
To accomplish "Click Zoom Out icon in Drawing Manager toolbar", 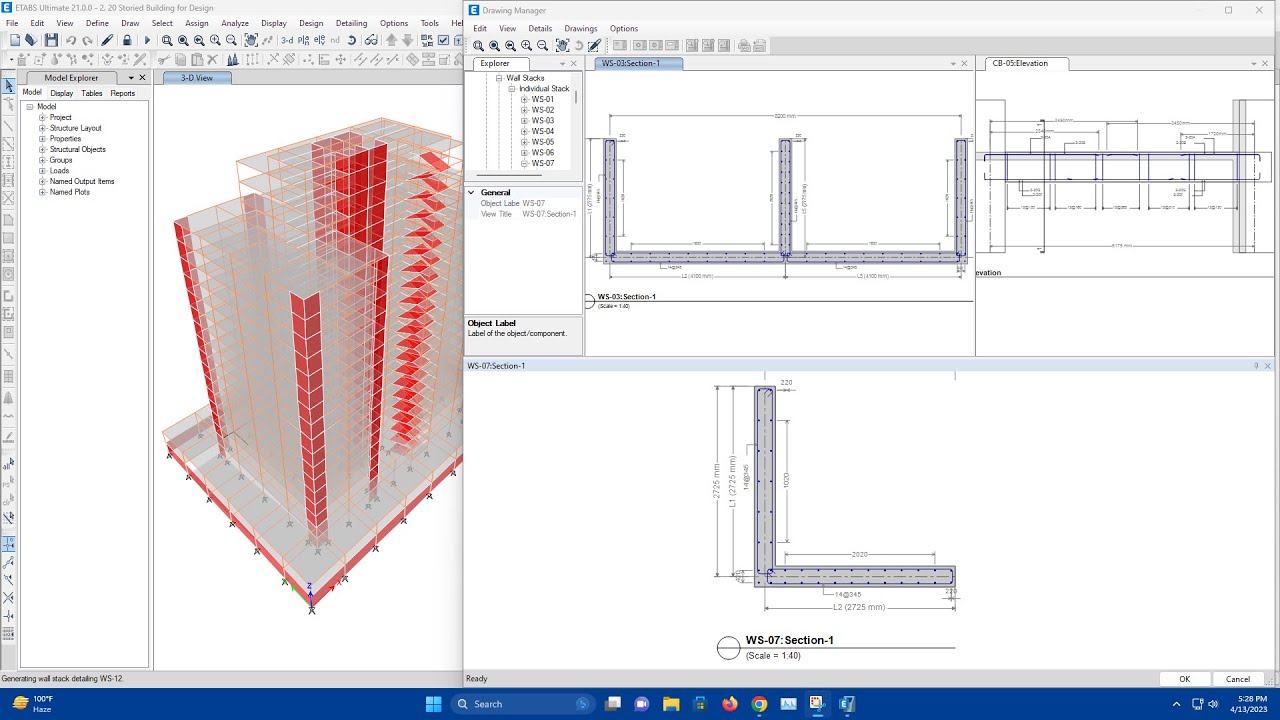I will (542, 45).
